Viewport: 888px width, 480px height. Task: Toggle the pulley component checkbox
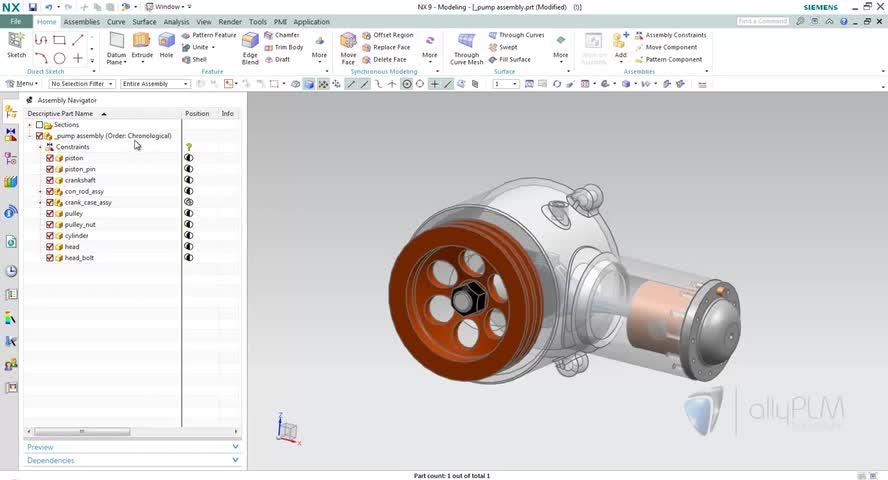tap(50, 213)
